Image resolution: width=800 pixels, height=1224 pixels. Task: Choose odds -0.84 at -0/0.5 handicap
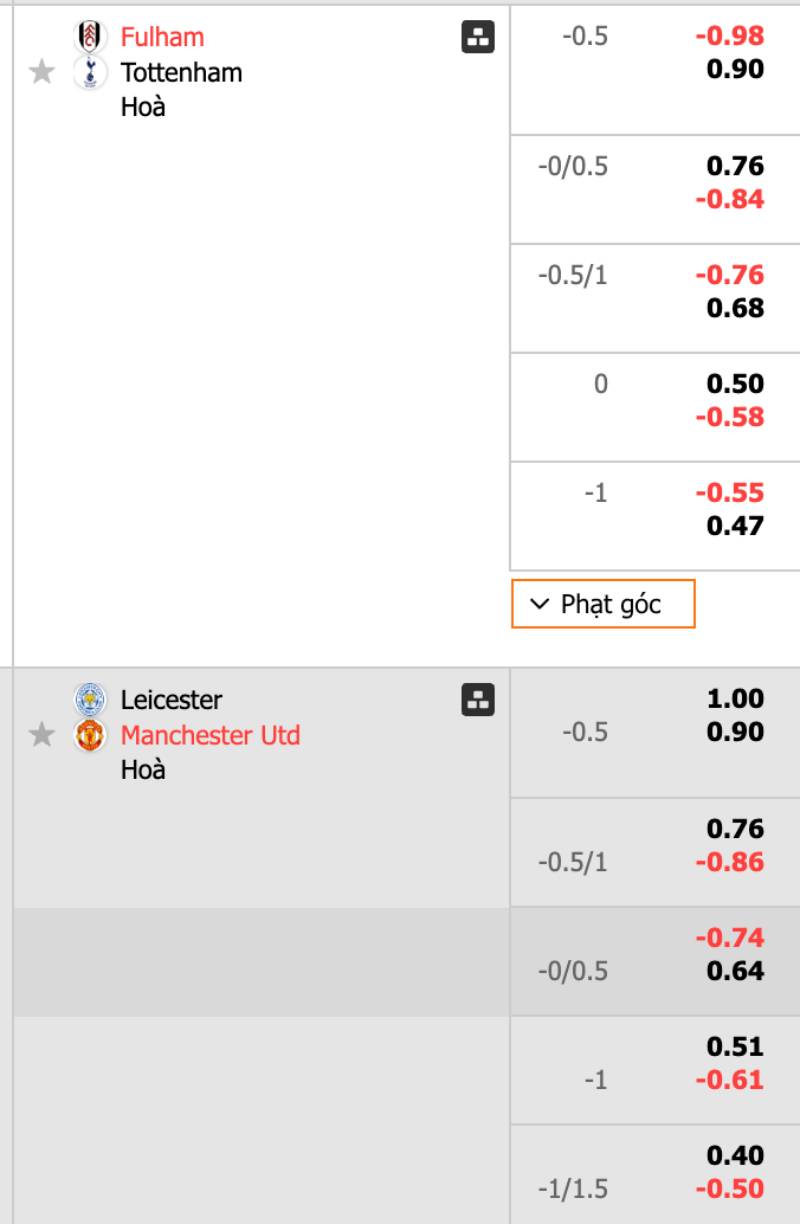pyautogui.click(x=730, y=199)
